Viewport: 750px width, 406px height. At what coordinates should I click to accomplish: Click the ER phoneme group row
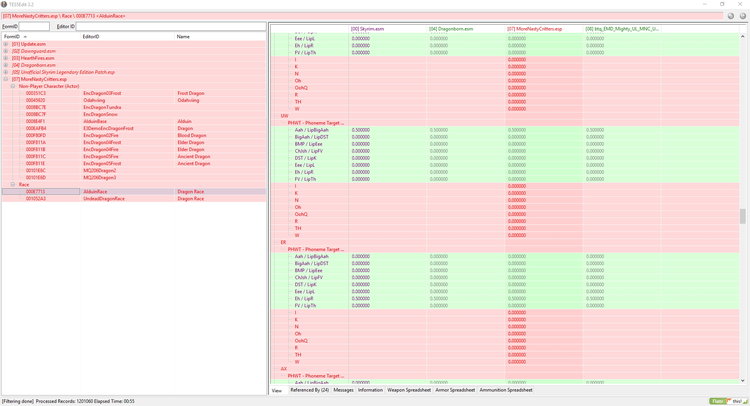tap(505, 242)
